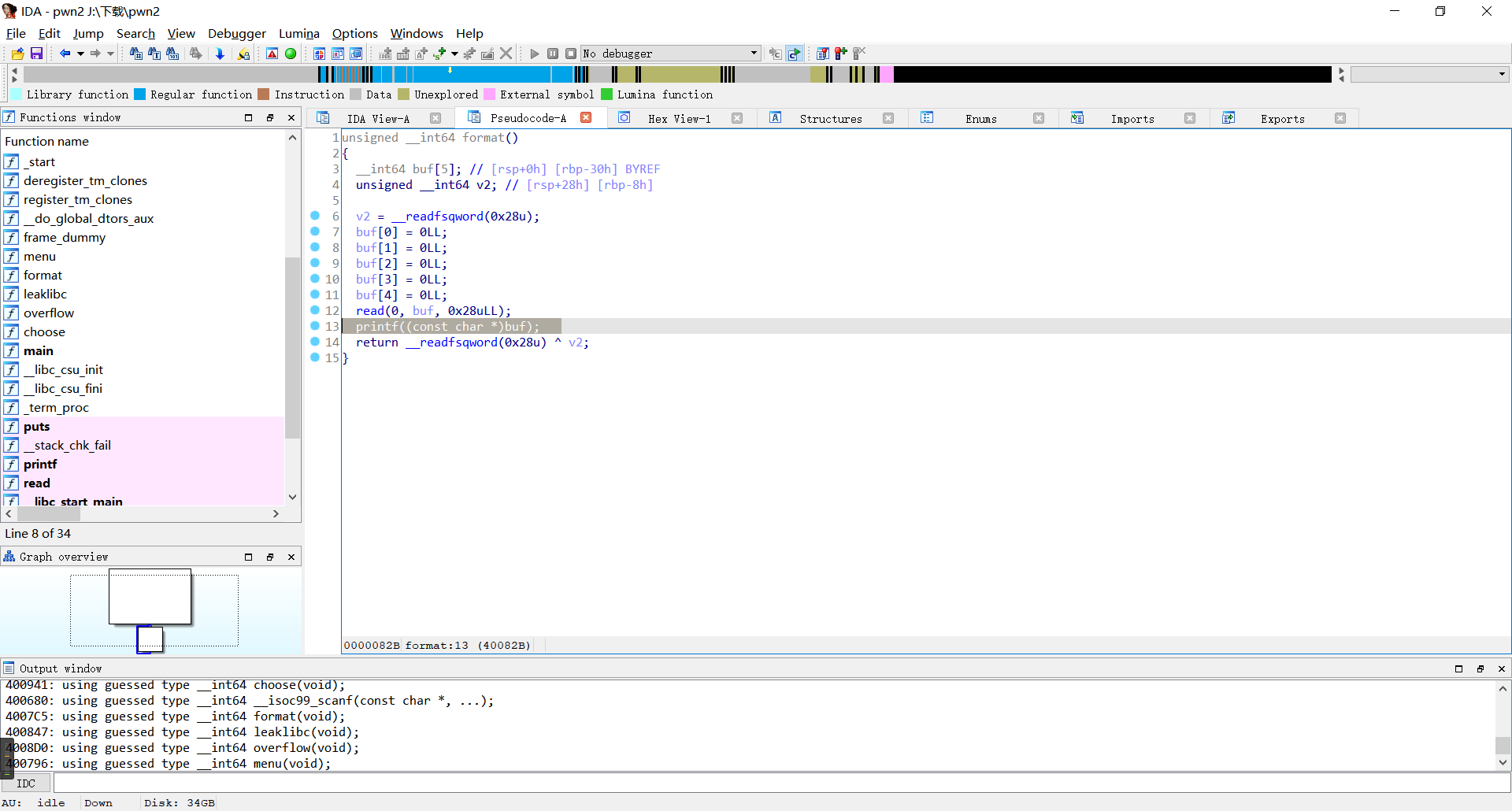Click the large X delete toolbar icon
This screenshot has width=1512, height=811.
tap(506, 54)
